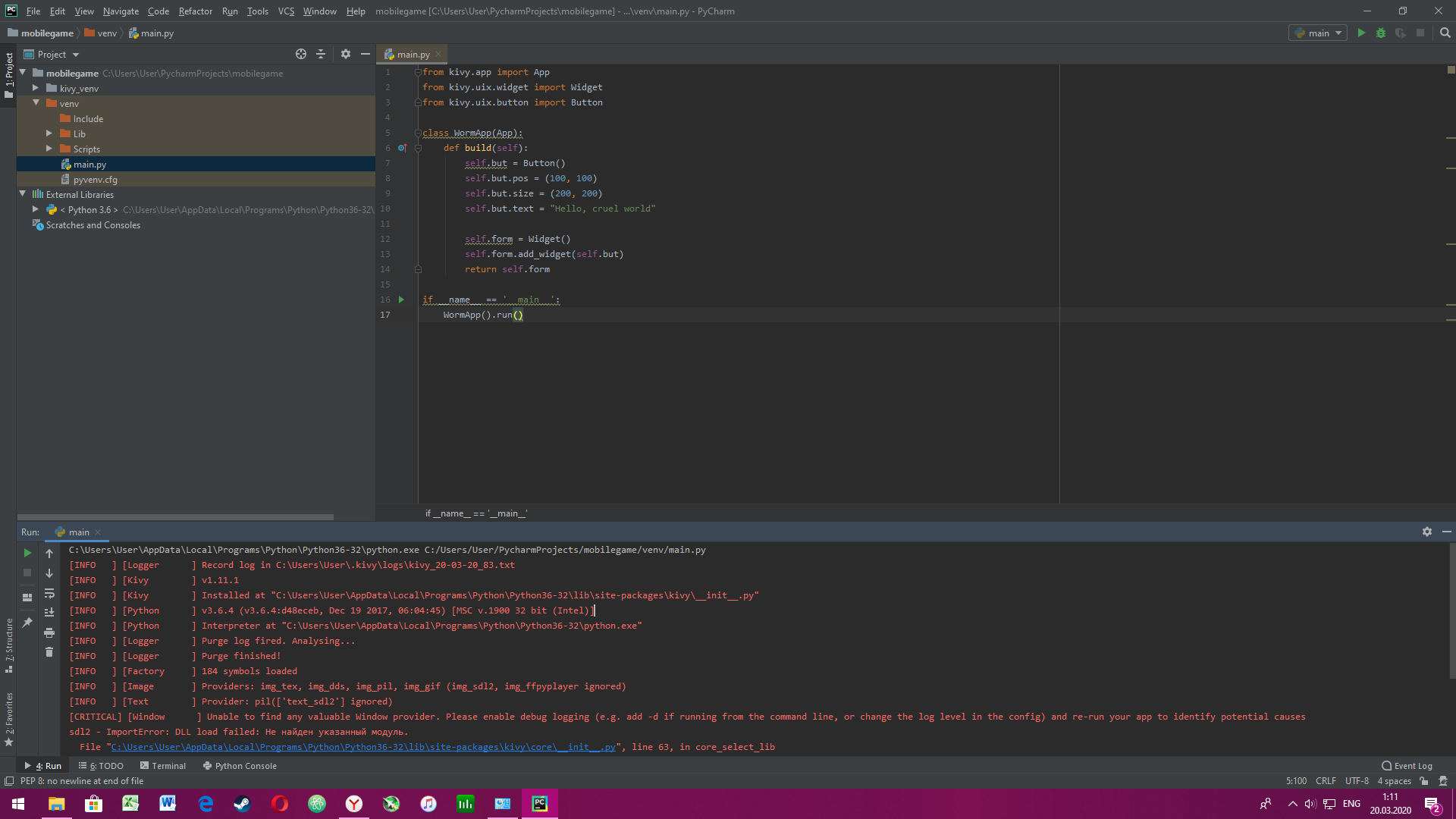
Task: Click the down-arrow stack frame icon in Run
Action: pos(49,573)
